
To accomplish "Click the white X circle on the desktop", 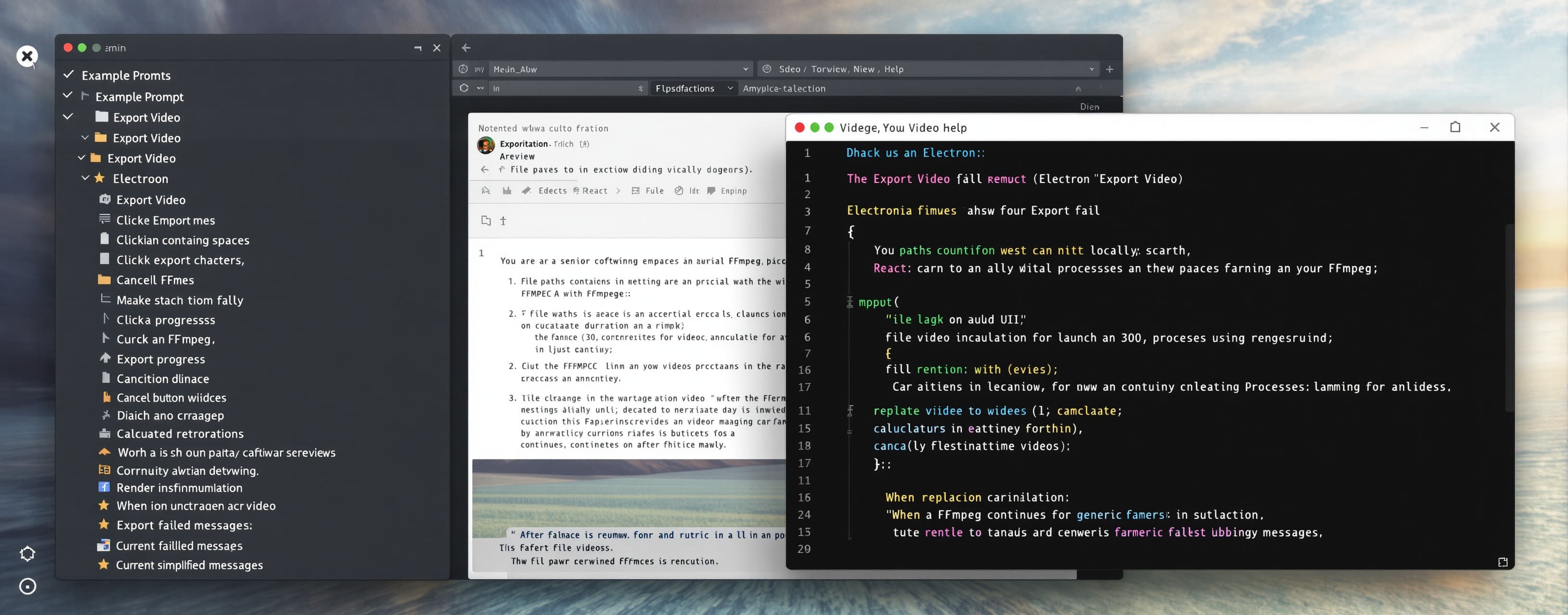I will click(x=27, y=56).
